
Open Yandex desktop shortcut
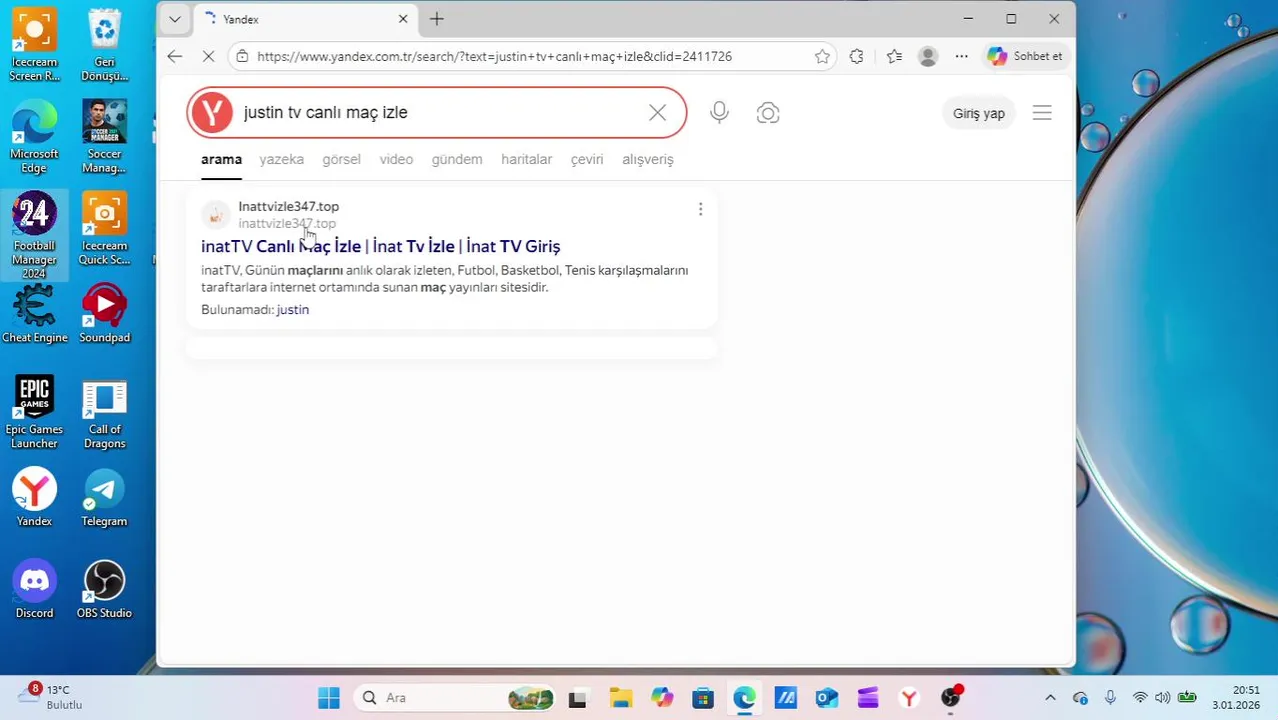(34, 498)
